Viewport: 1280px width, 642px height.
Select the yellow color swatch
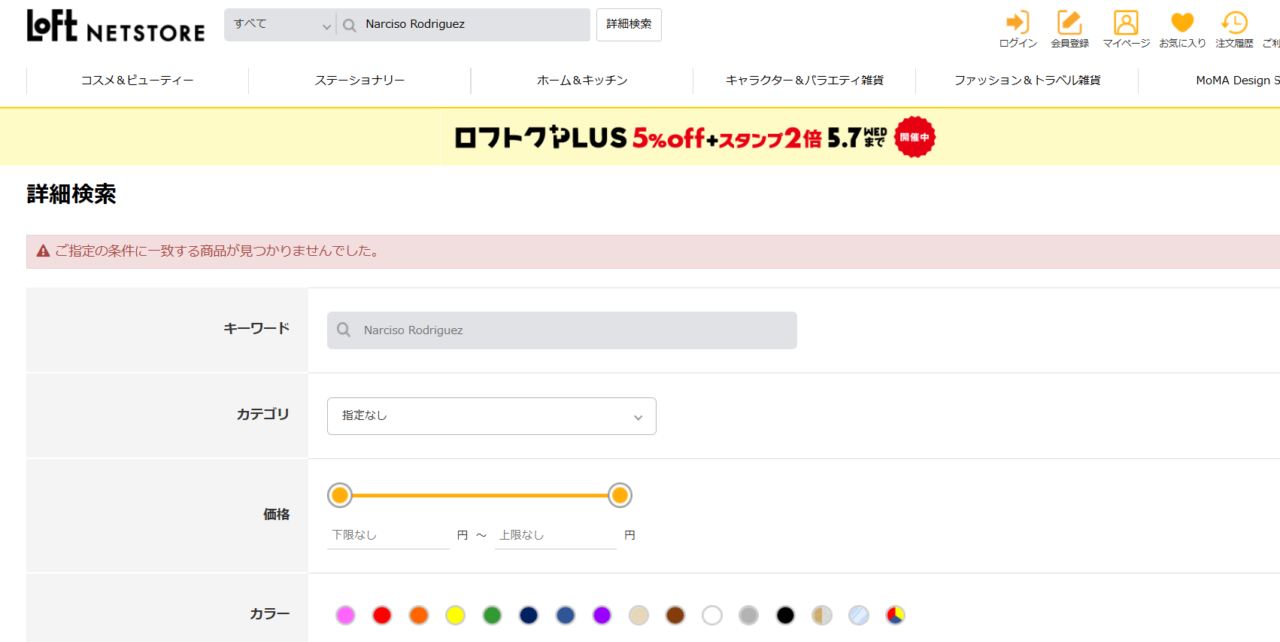pos(455,615)
